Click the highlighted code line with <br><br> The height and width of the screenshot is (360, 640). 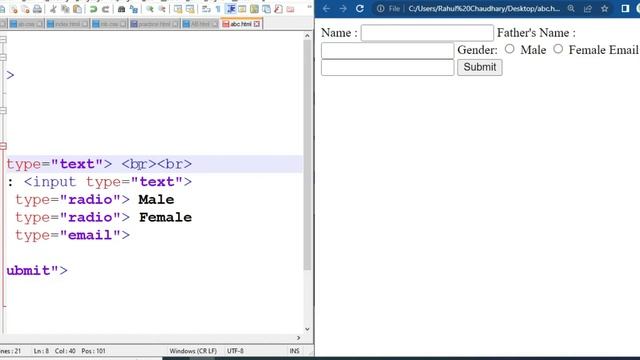(154, 164)
